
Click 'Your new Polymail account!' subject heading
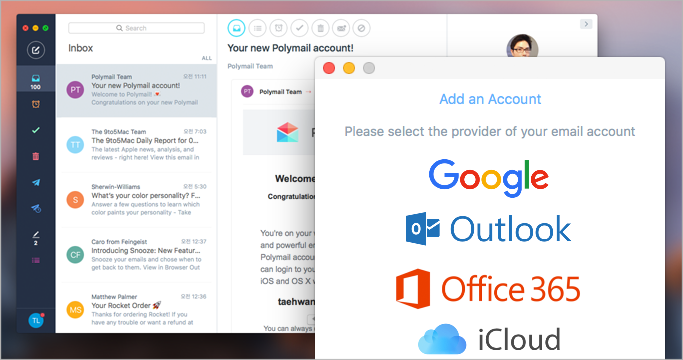click(291, 48)
